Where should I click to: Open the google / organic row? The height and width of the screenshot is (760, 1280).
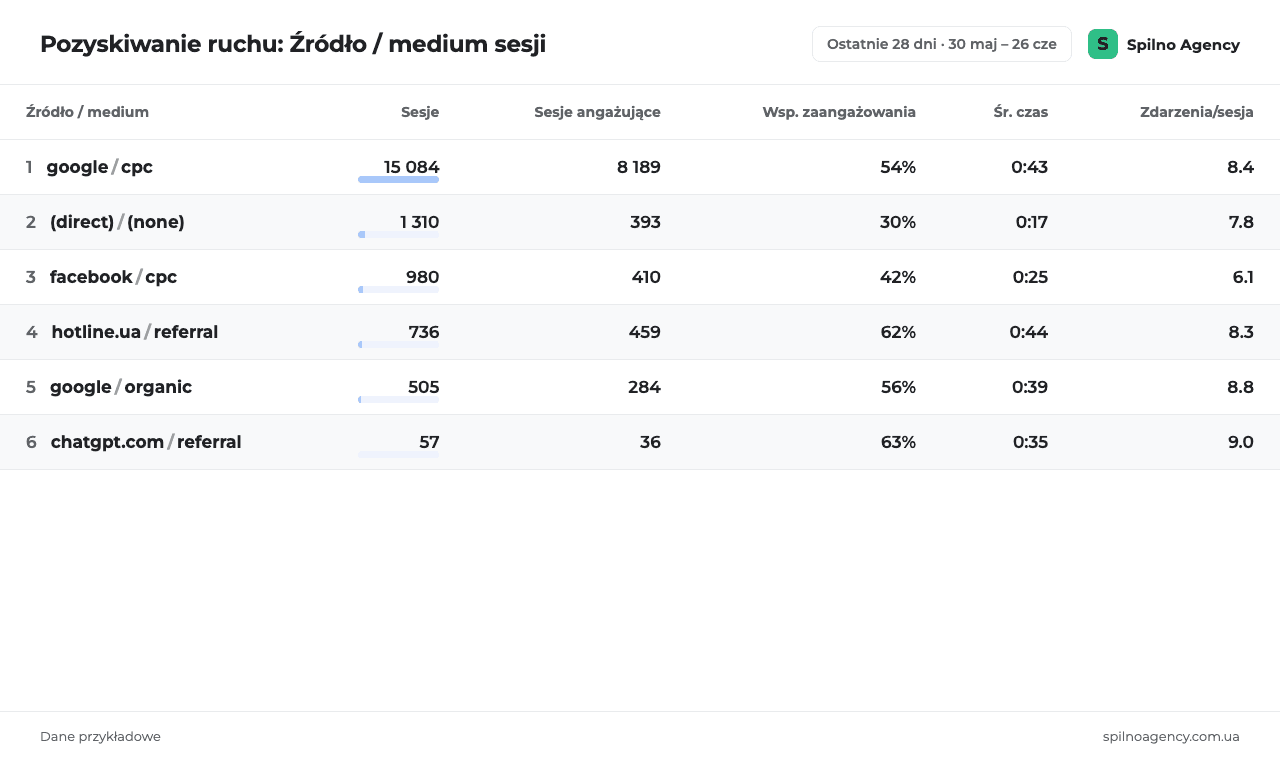coord(640,387)
